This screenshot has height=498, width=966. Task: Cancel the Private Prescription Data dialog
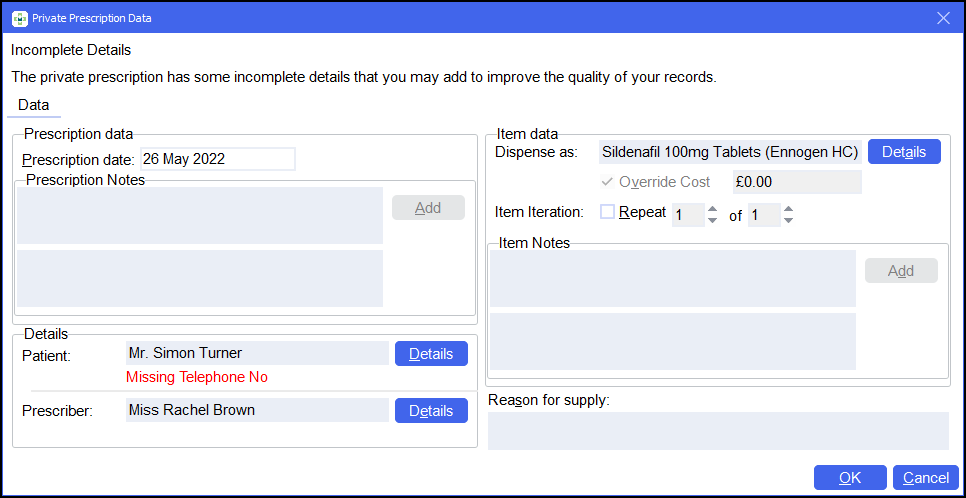click(925, 478)
